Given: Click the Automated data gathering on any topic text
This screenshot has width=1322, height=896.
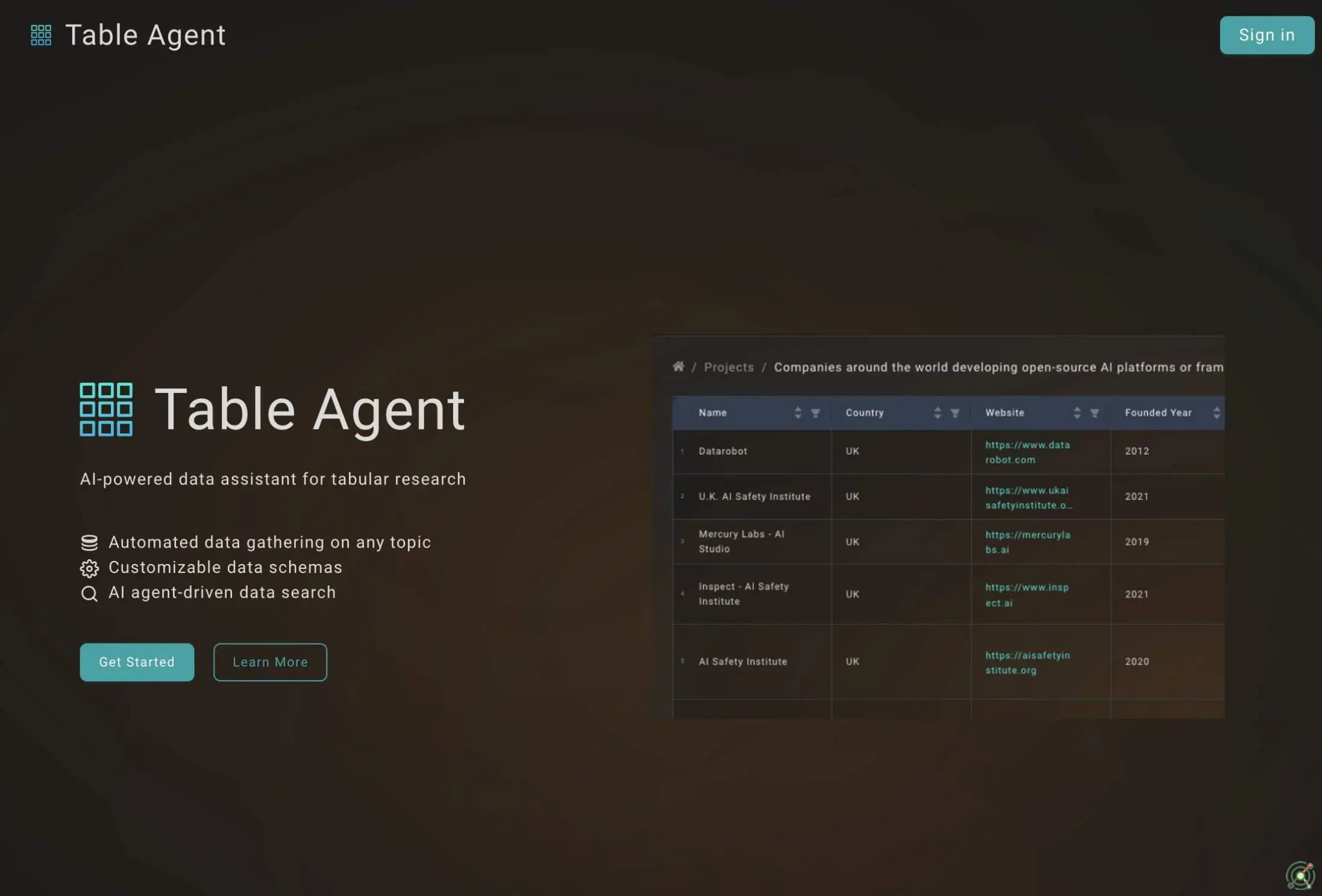Looking at the screenshot, I should pyautogui.click(x=270, y=542).
